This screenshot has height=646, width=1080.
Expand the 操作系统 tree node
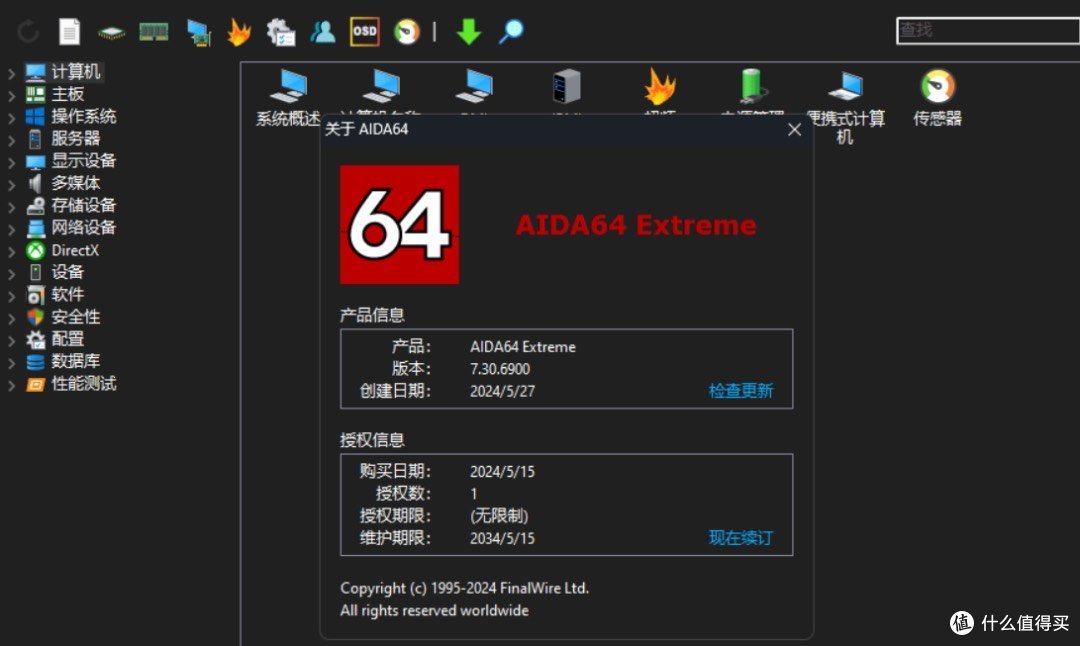(11, 117)
